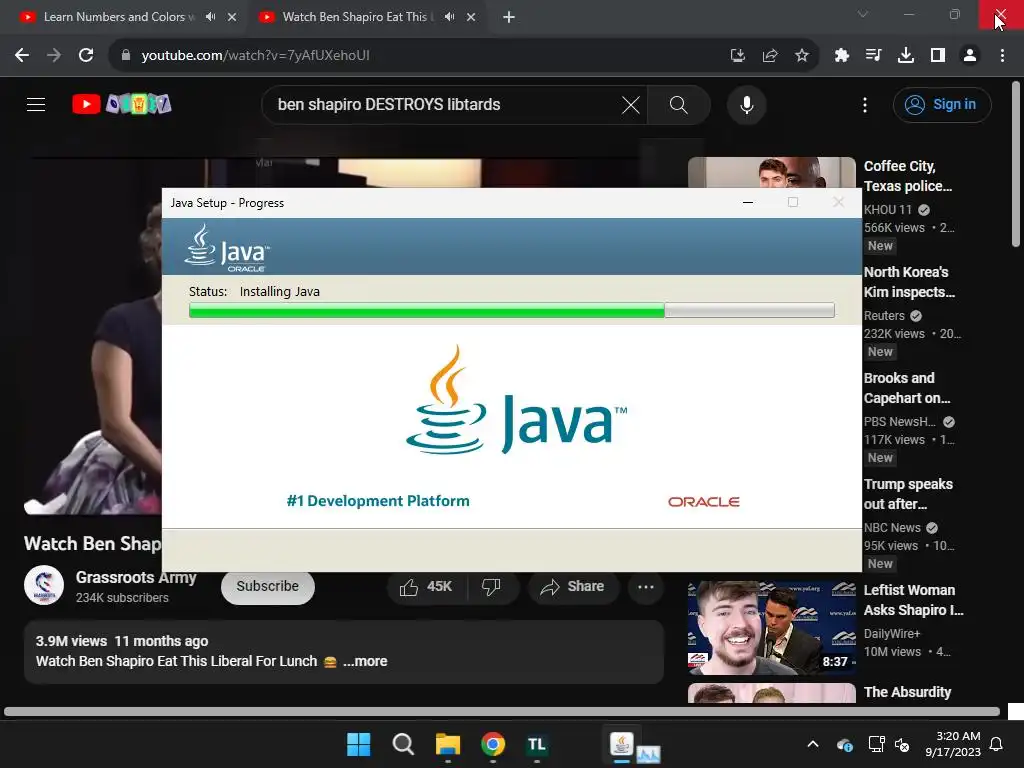This screenshot has height=768, width=1024.
Task: Share the video using Share button
Action: 573,586
